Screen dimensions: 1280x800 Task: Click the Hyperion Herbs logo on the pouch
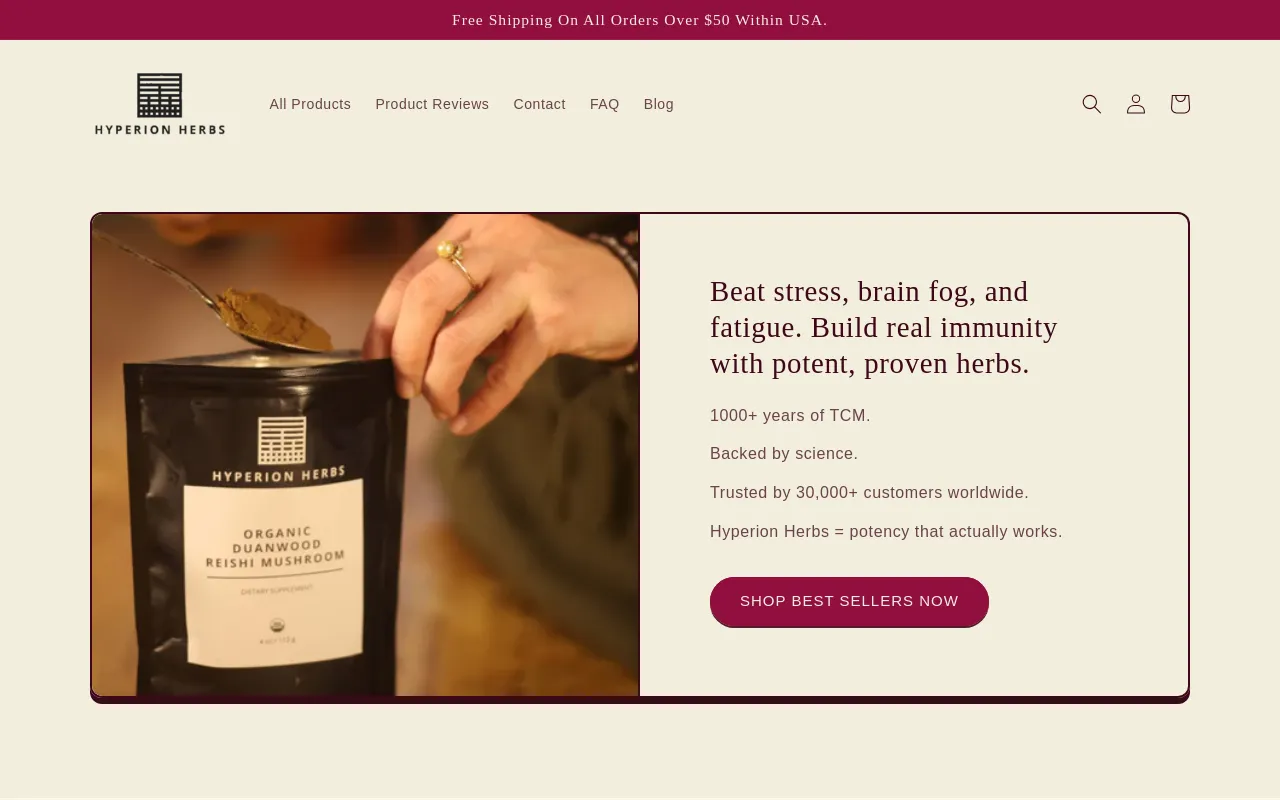pos(279,449)
